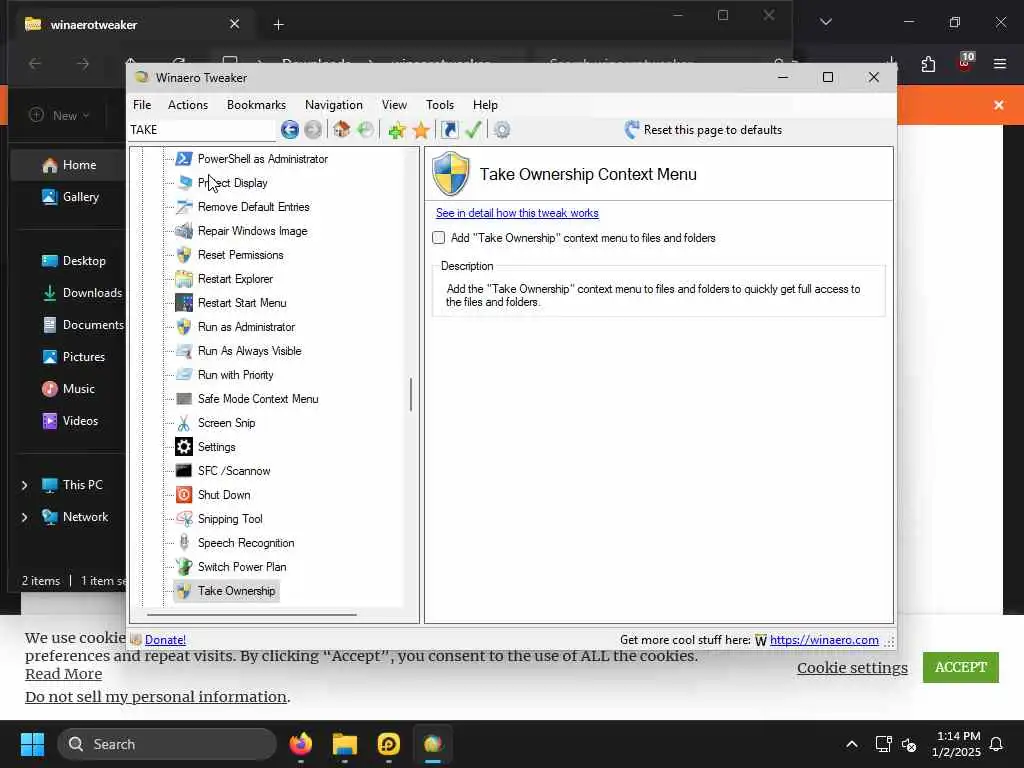The width and height of the screenshot is (1024, 768).
Task: Select Repair Windows Image tree entry
Action: click(252, 231)
